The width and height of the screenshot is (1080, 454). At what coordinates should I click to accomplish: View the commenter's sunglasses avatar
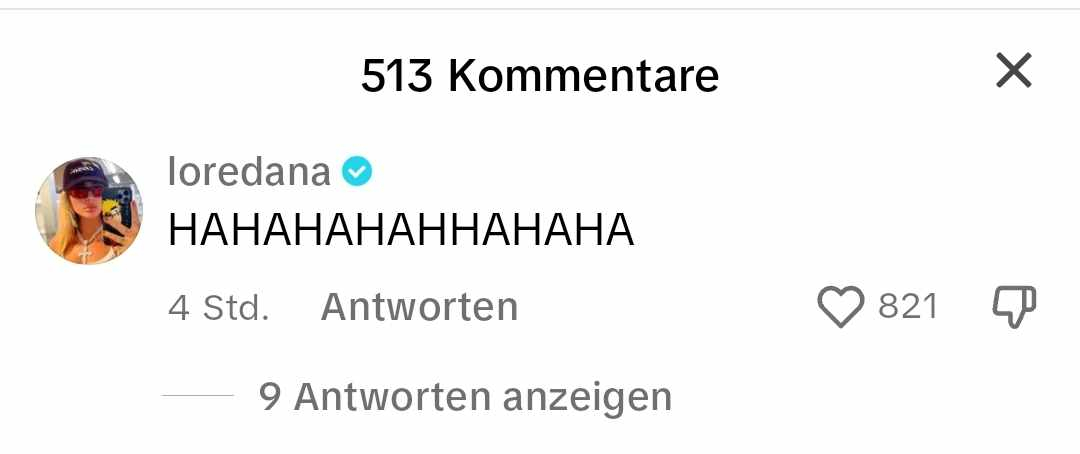coord(90,211)
